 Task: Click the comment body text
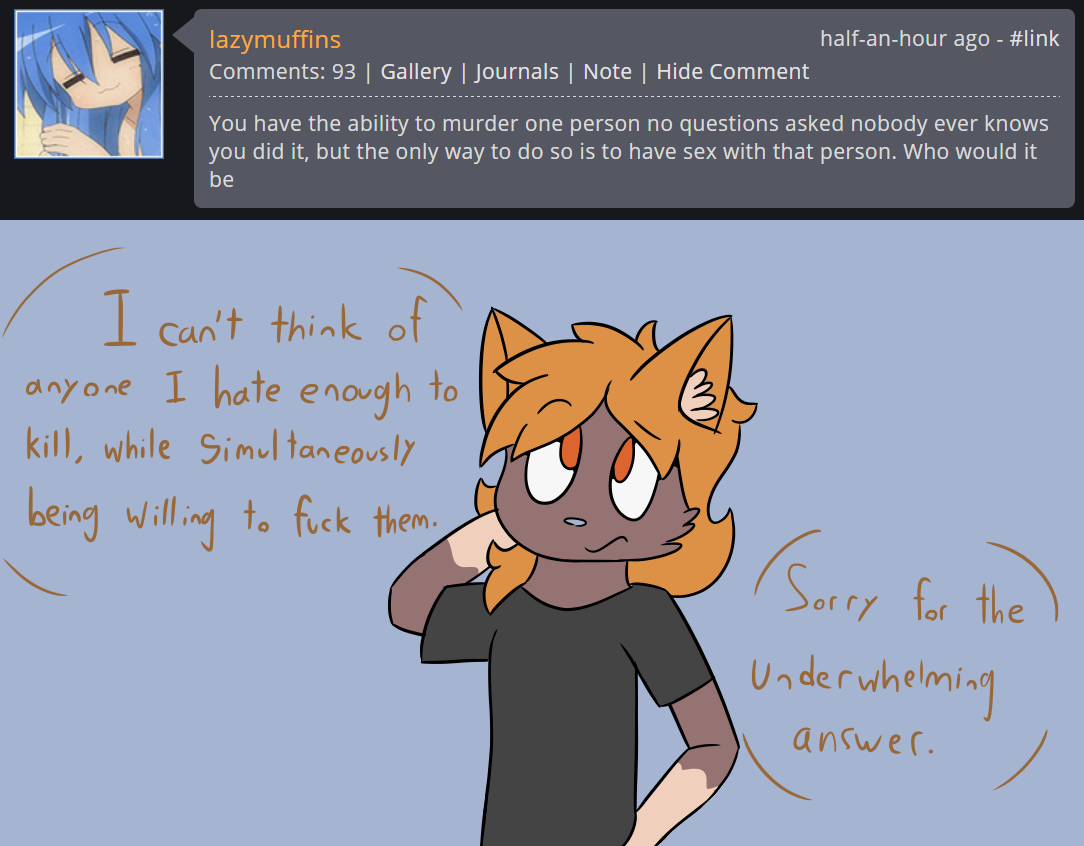628,151
